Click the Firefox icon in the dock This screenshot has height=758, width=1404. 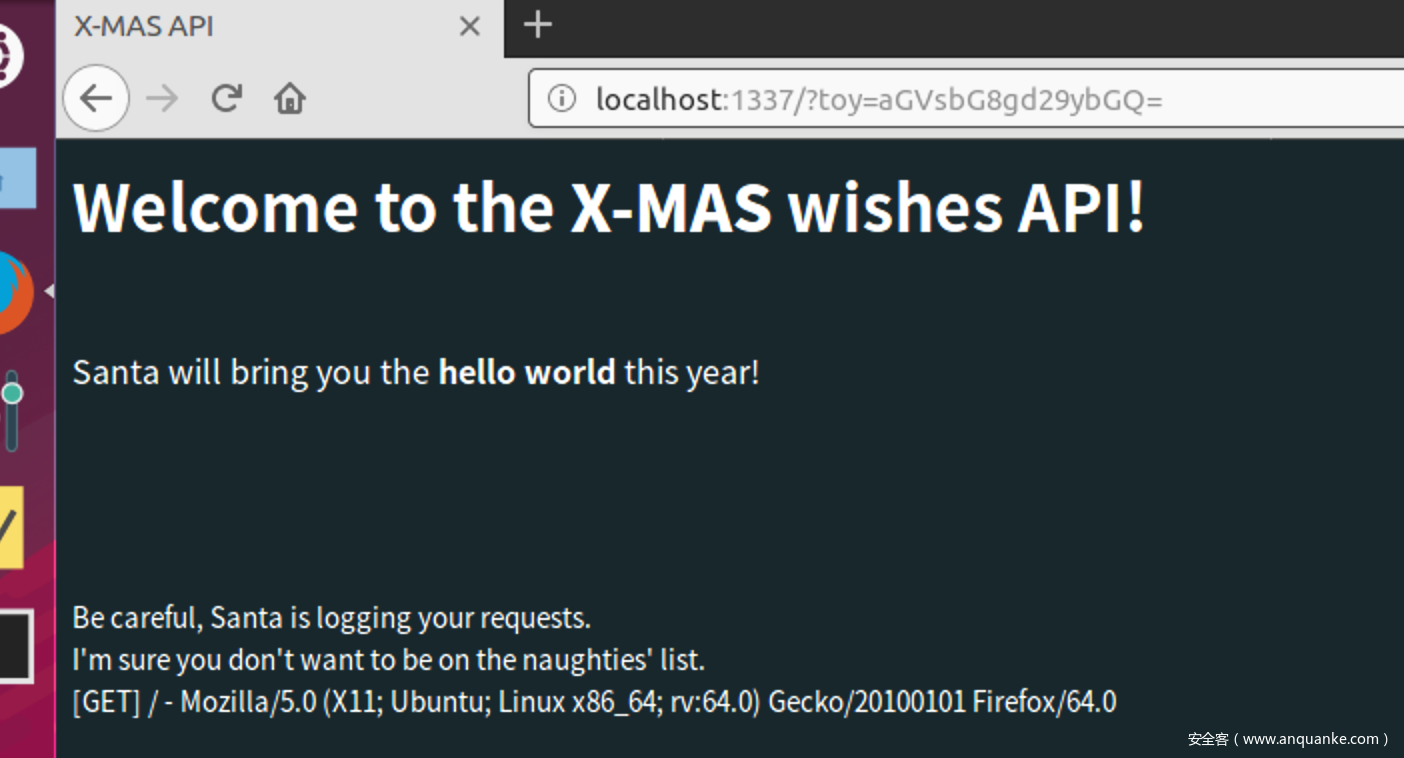pos(12,292)
